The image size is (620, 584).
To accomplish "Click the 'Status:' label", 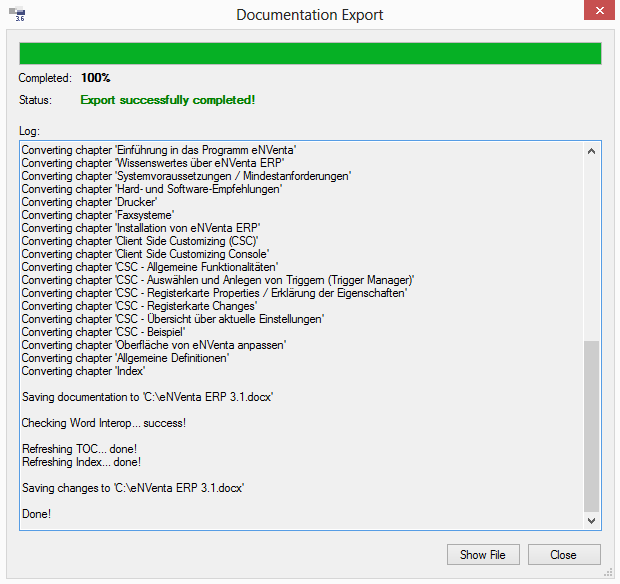I will (x=35, y=100).
